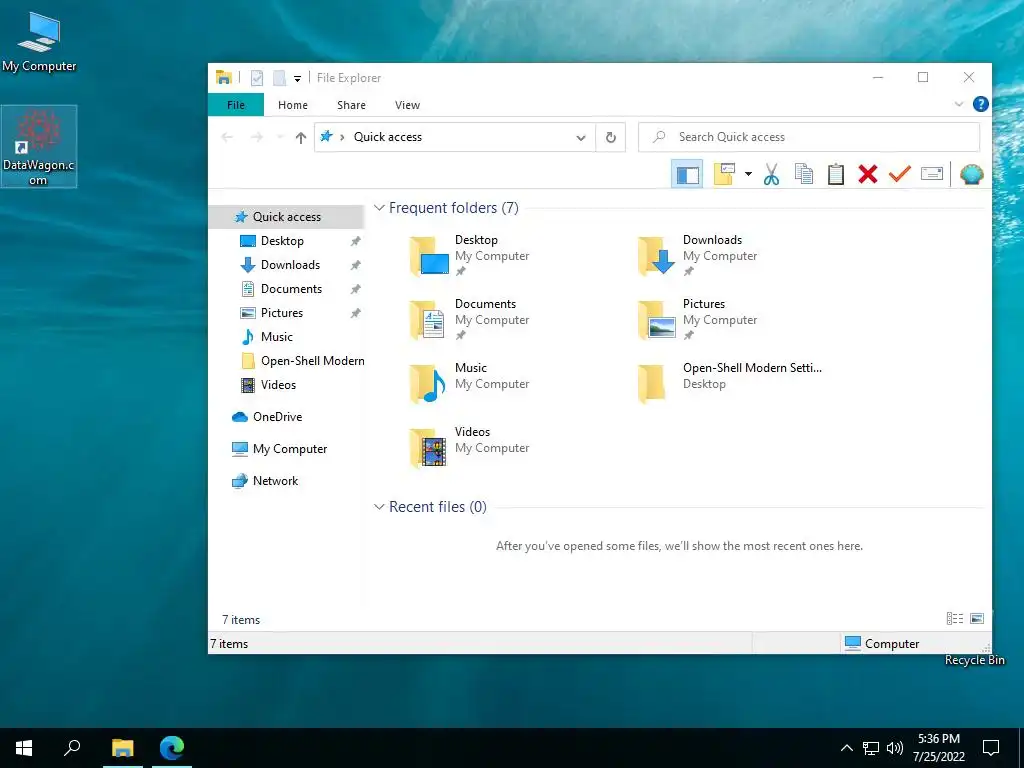Screen dimensions: 1024x768
Task: Toggle the navigation pane toolbar icon
Action: click(x=687, y=174)
